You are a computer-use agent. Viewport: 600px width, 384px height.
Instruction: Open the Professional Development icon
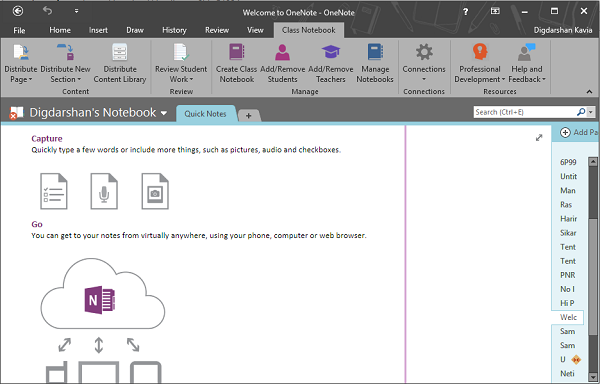point(480,52)
